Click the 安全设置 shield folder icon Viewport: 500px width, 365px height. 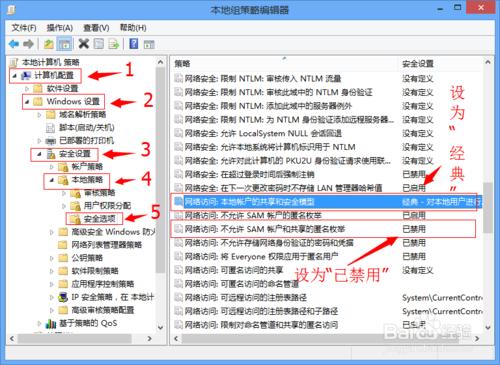[51, 154]
